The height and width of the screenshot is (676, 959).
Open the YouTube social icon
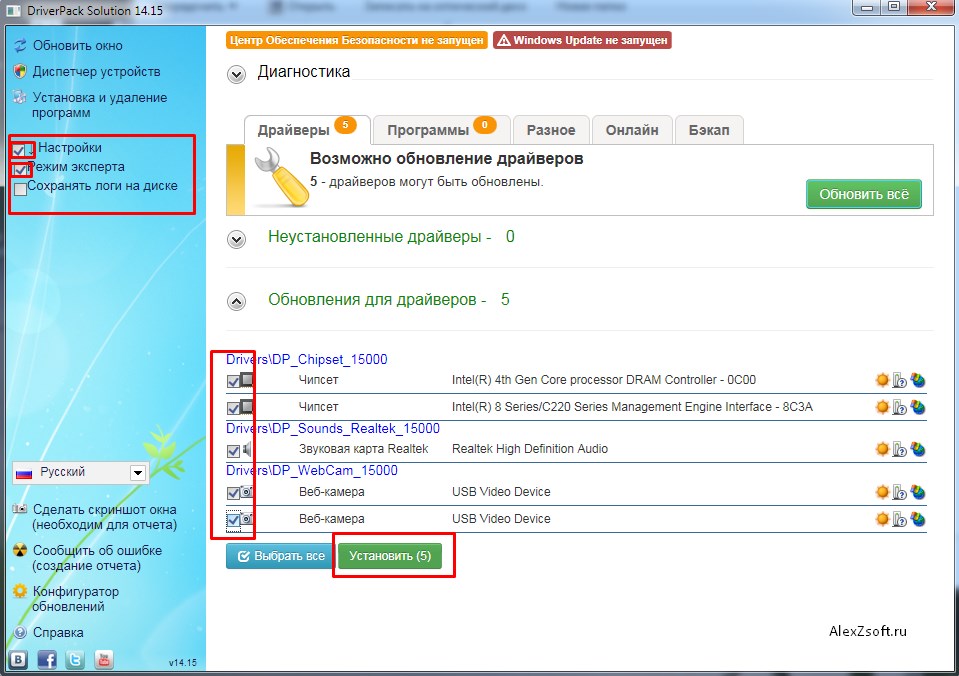point(104,659)
